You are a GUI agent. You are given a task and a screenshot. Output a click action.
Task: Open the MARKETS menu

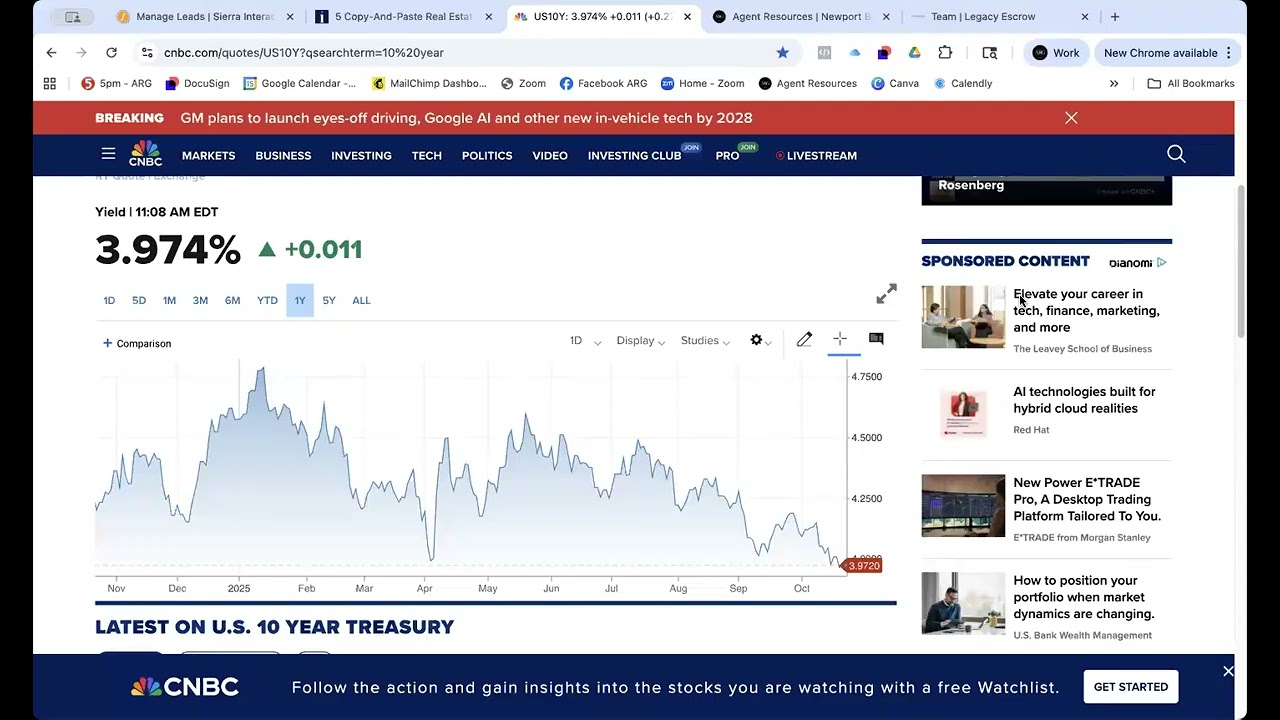coord(208,155)
